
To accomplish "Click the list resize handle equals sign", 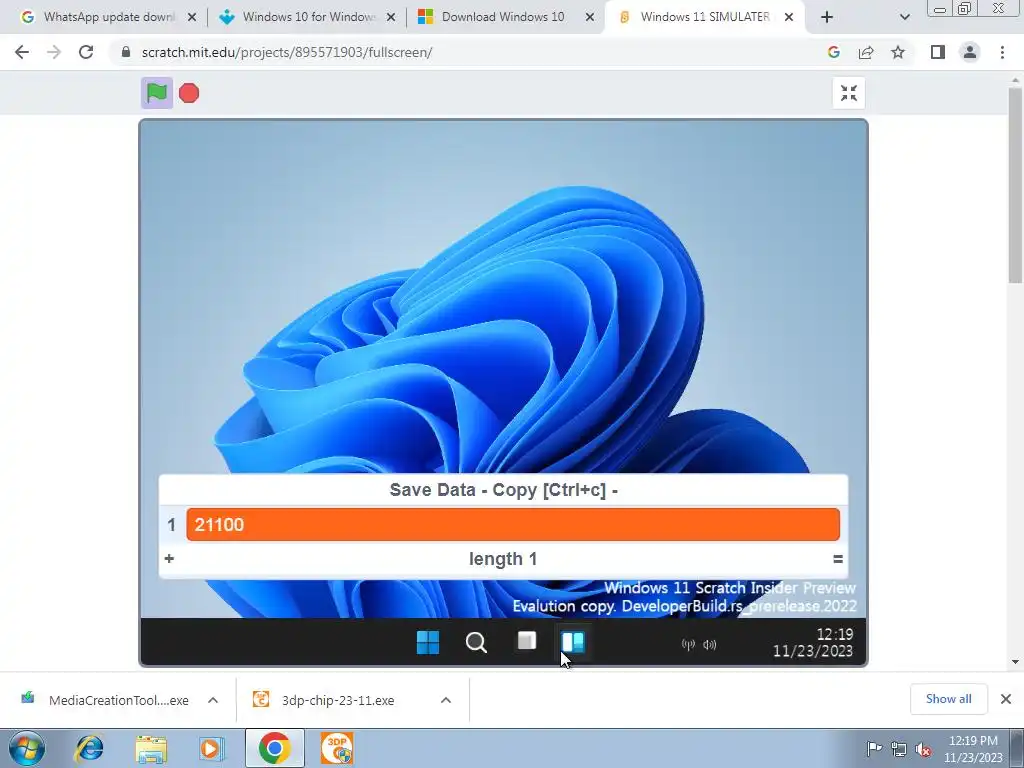I will point(837,559).
